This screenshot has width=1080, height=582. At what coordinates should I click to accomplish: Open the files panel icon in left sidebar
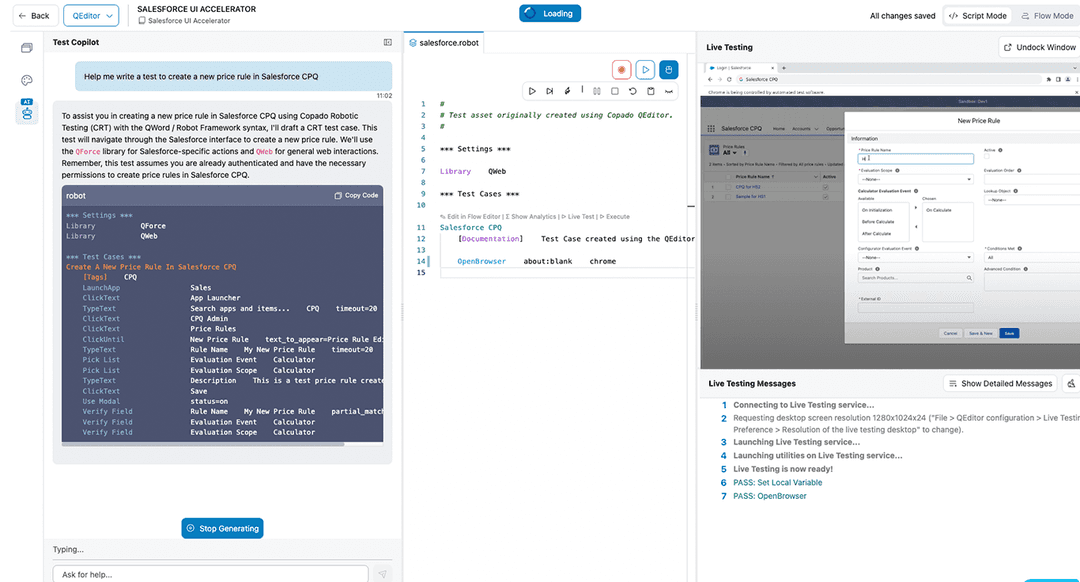coord(26,48)
